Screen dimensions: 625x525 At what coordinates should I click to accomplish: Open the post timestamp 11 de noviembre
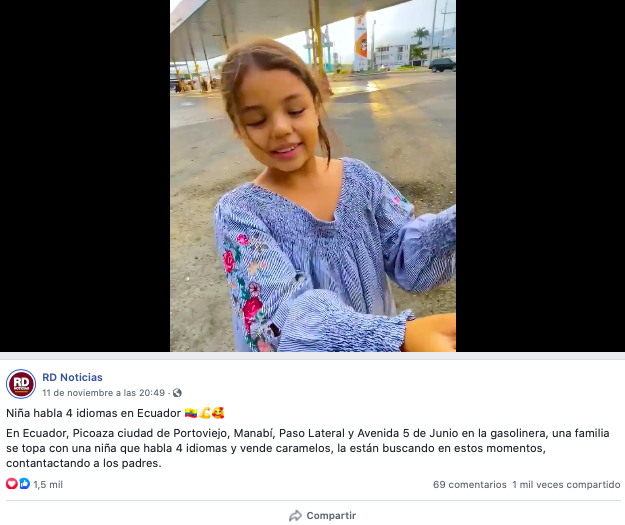(x=103, y=393)
